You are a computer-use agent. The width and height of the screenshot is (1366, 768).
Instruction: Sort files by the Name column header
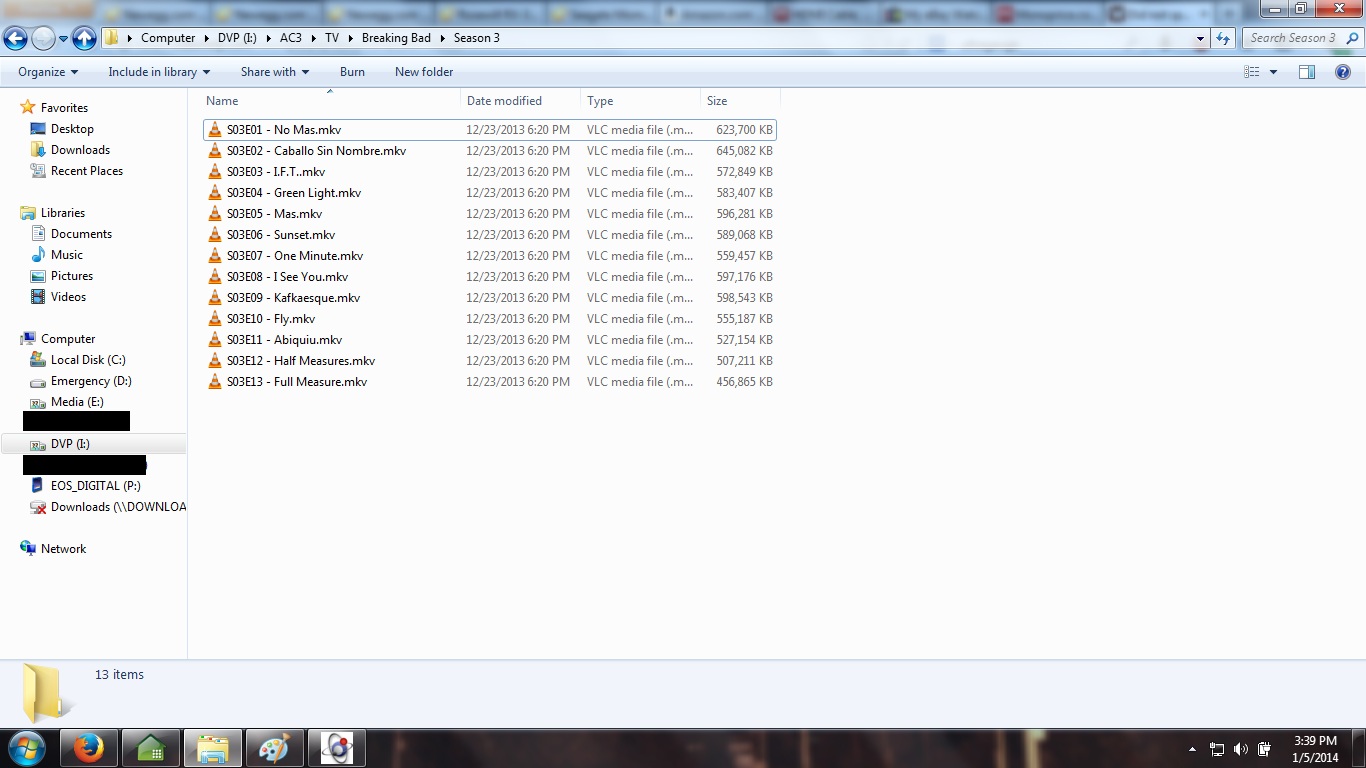click(x=331, y=101)
